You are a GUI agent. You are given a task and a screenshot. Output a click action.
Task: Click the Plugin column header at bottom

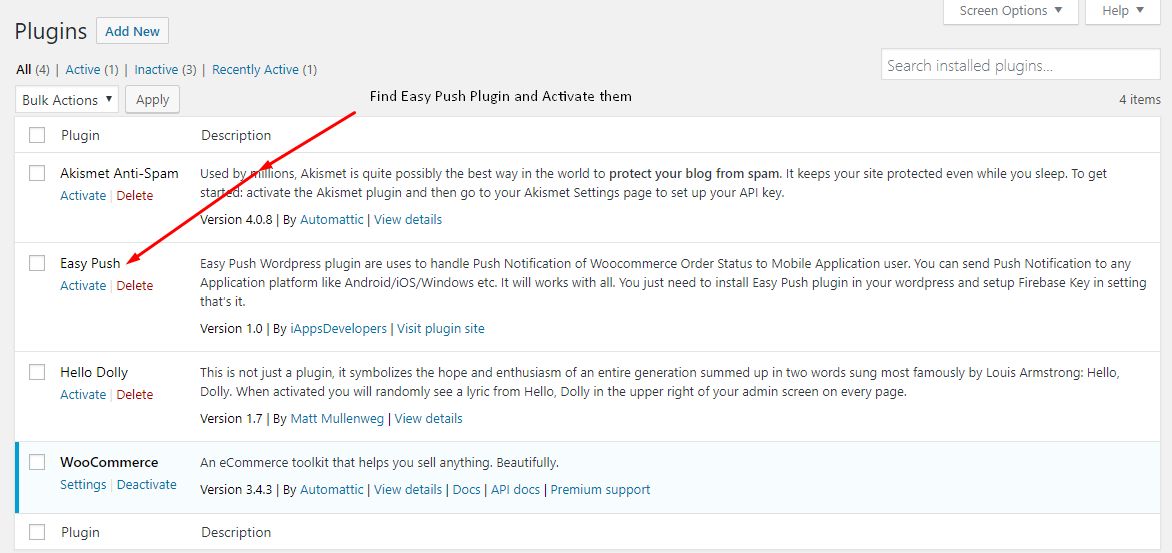(x=80, y=532)
